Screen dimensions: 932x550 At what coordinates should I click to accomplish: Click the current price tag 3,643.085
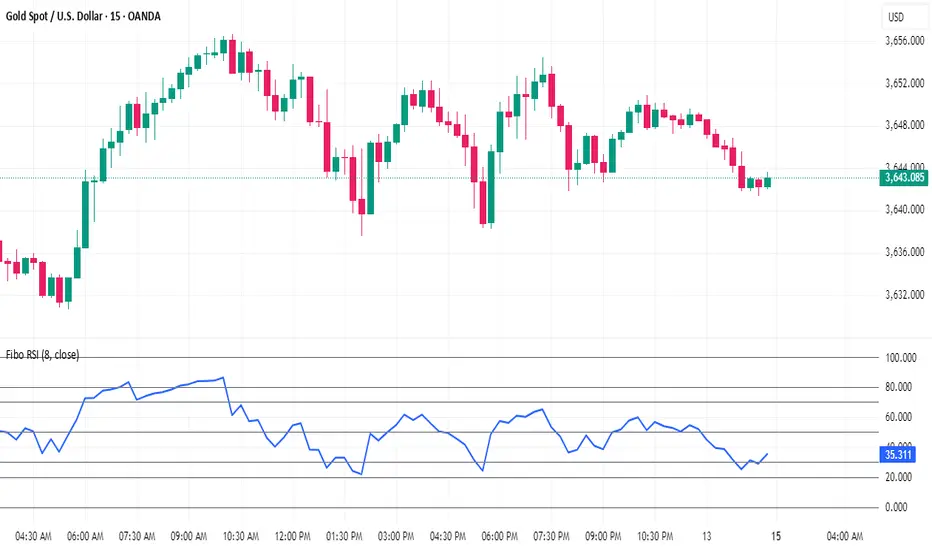point(902,178)
